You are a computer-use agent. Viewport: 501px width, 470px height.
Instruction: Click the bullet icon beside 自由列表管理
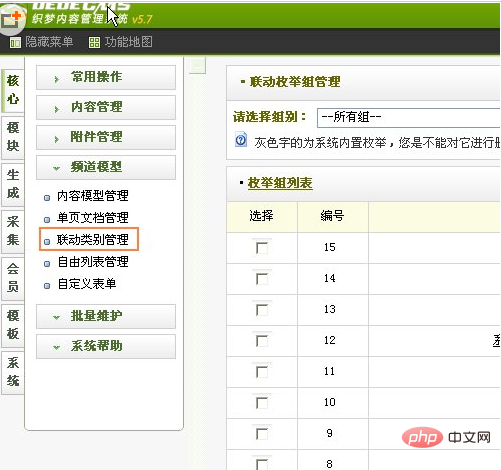coord(47,264)
